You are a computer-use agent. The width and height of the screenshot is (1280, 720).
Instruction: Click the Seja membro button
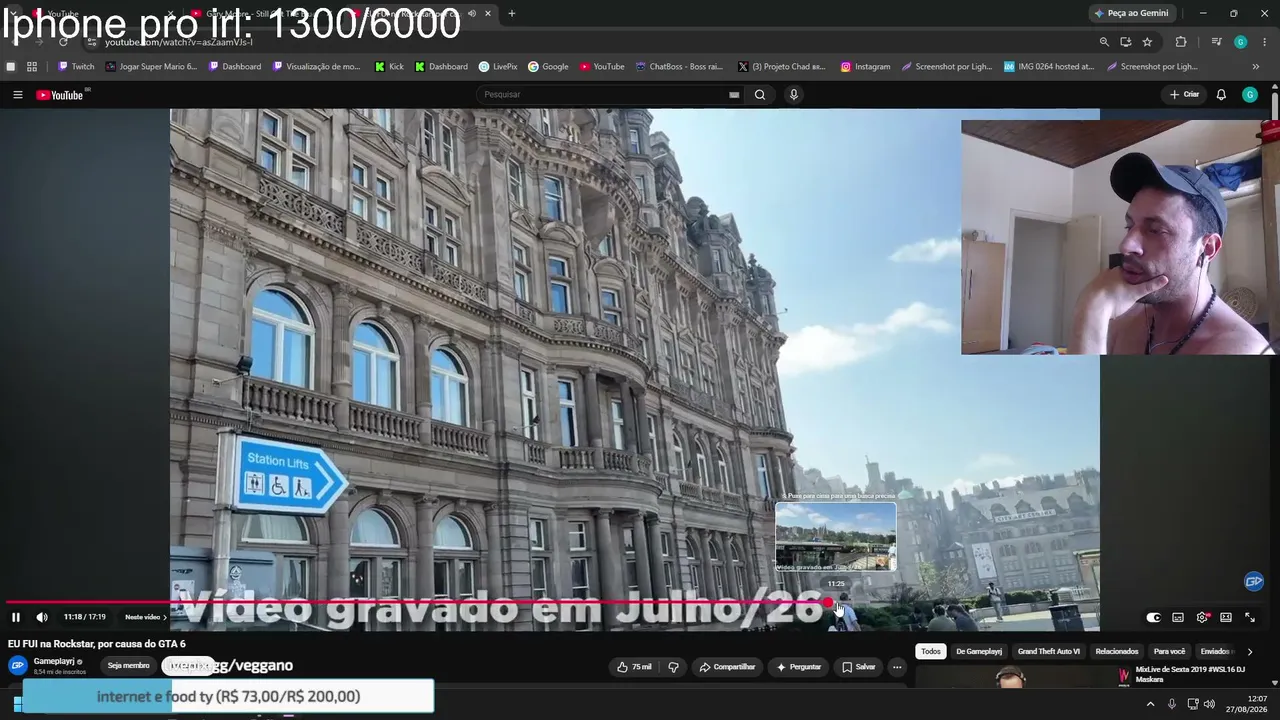[x=129, y=666]
